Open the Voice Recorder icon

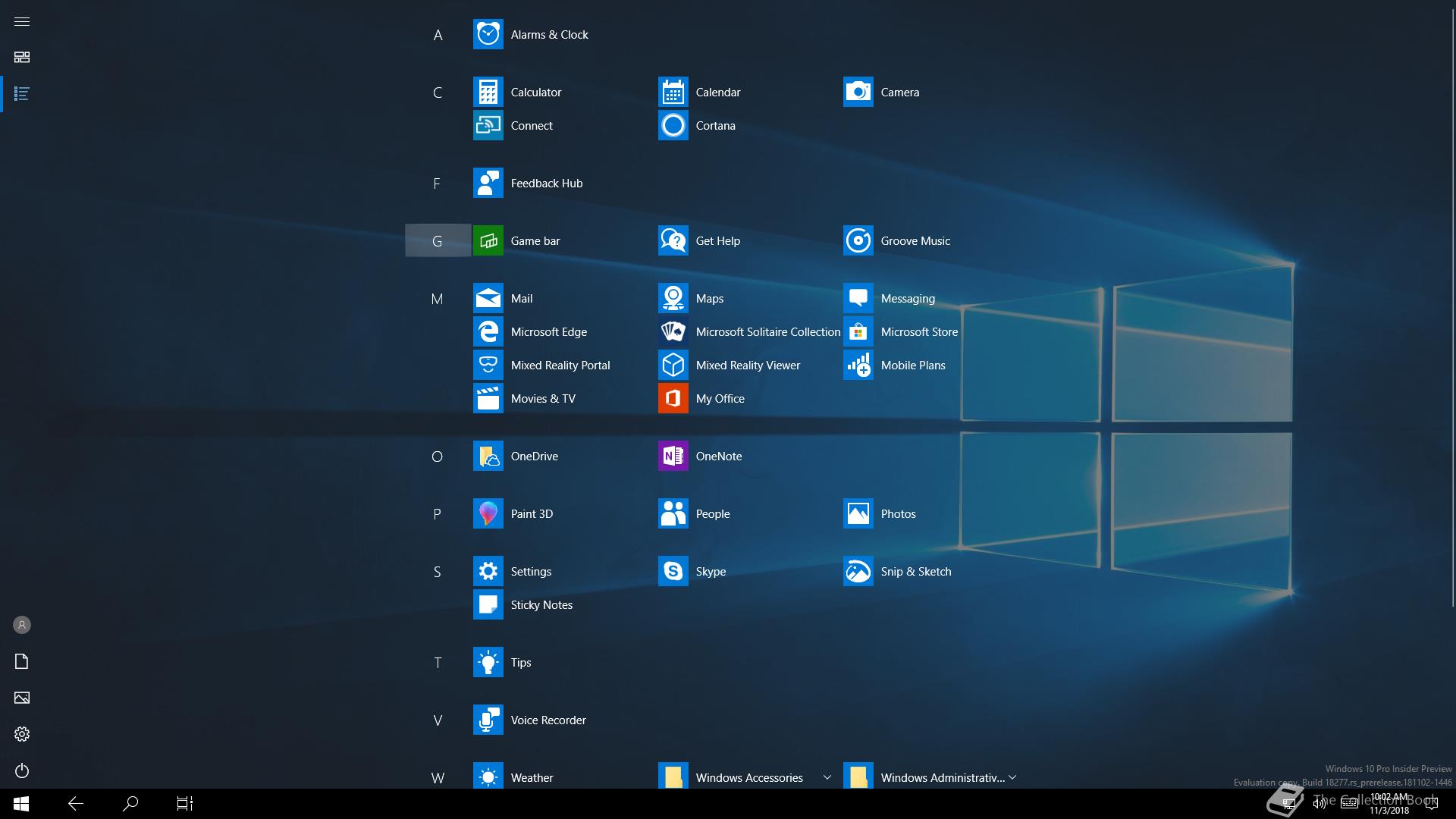point(488,720)
